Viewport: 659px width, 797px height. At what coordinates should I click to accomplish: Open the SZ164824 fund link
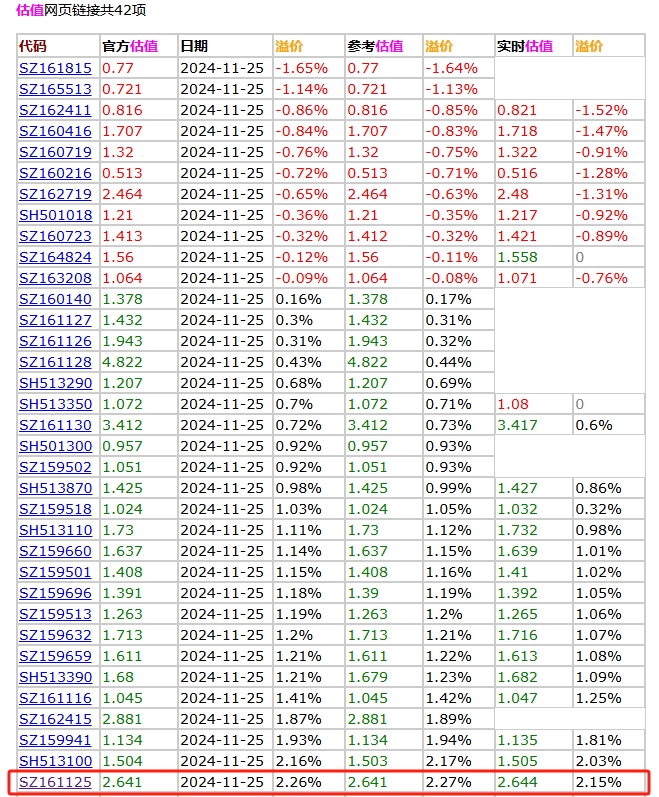(x=55, y=257)
